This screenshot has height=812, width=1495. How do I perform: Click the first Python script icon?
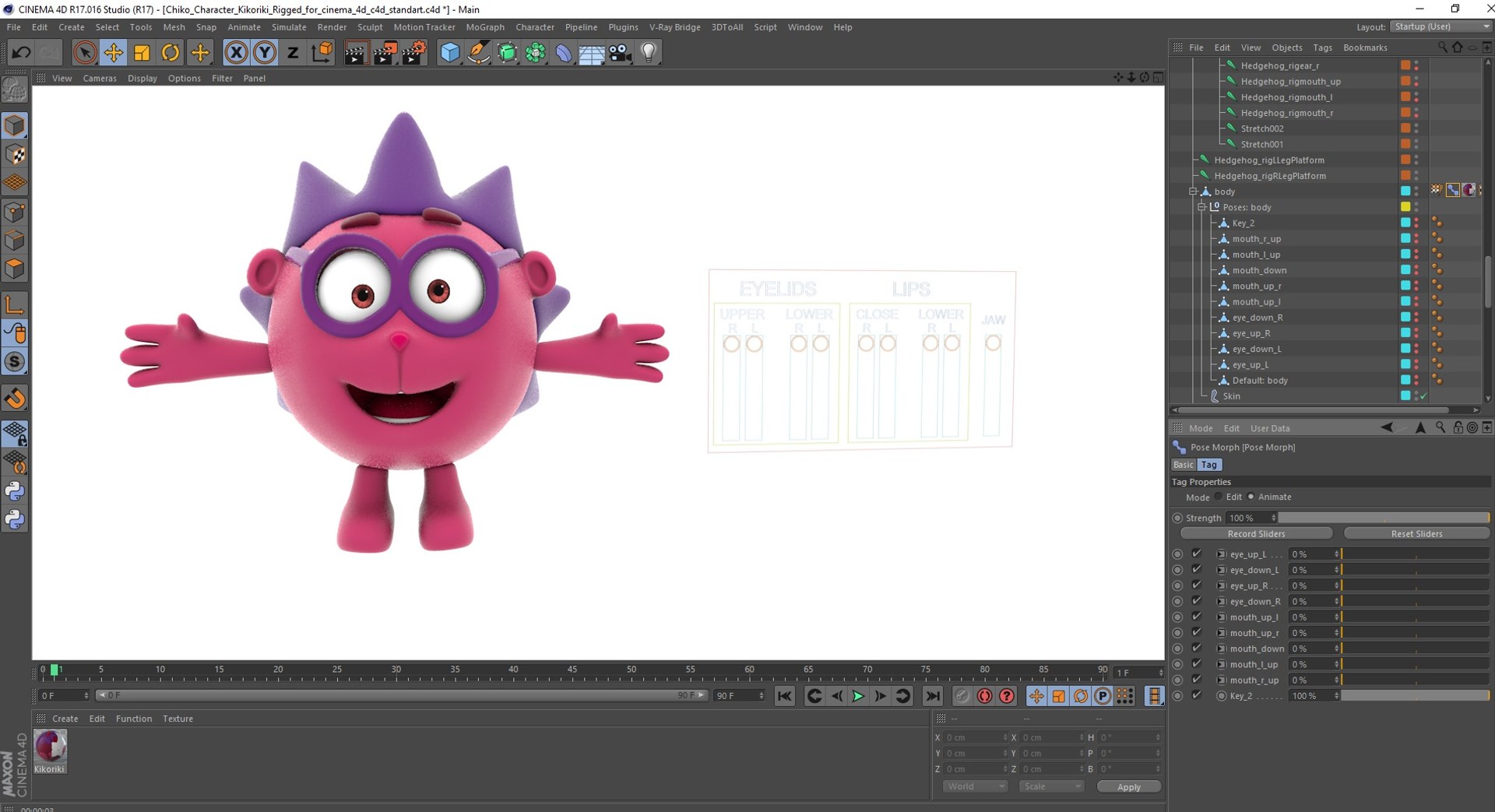[x=15, y=491]
